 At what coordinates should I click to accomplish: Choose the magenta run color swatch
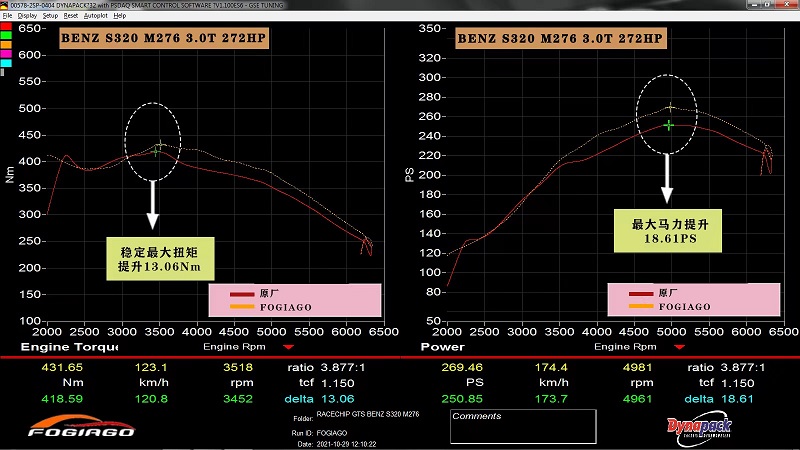[6, 53]
